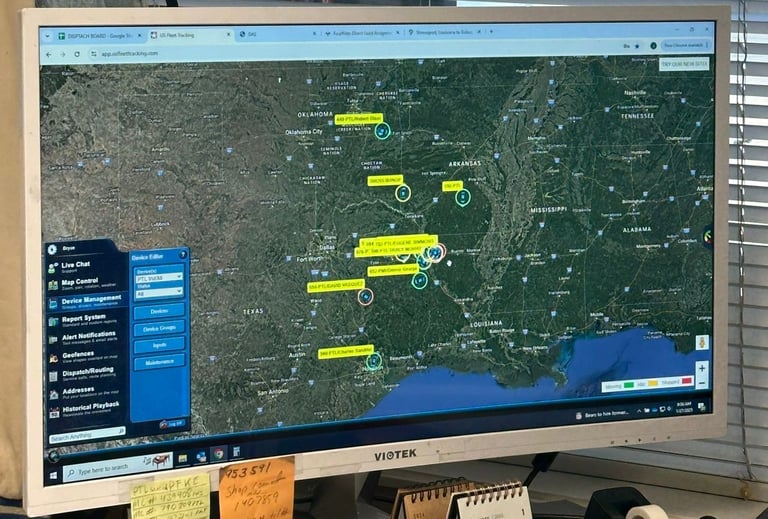The width and height of the screenshot is (768, 519).
Task: Open the Alert Notifications icon
Action: point(53,339)
